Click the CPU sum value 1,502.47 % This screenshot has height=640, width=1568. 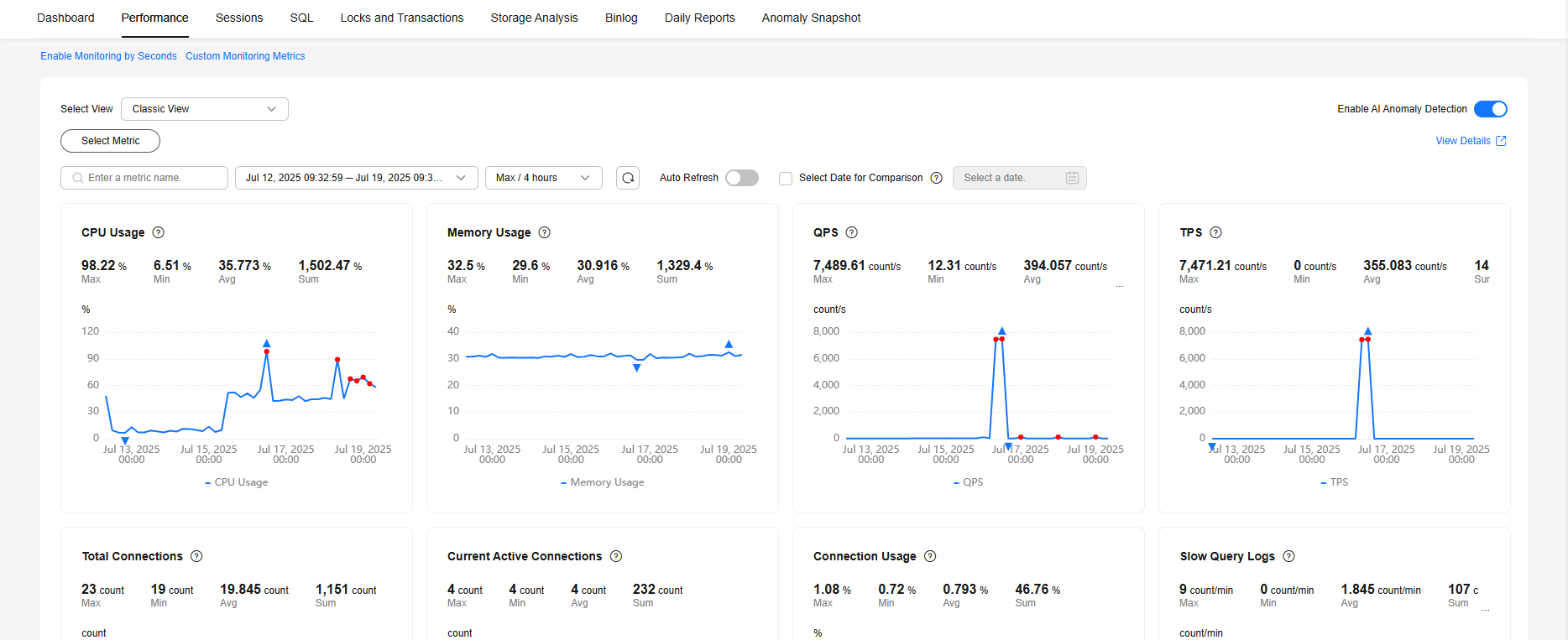330,266
